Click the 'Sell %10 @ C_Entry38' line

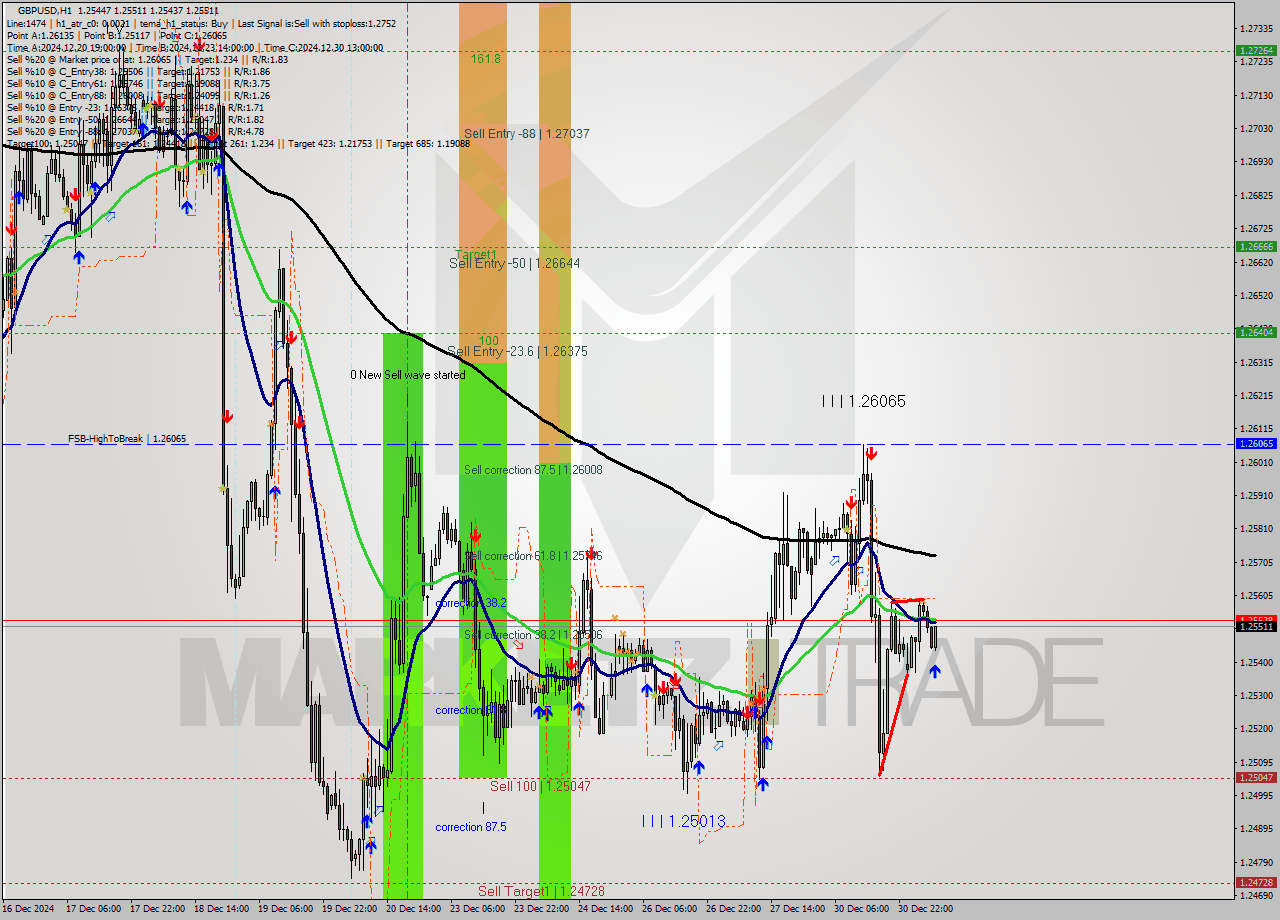click(138, 71)
